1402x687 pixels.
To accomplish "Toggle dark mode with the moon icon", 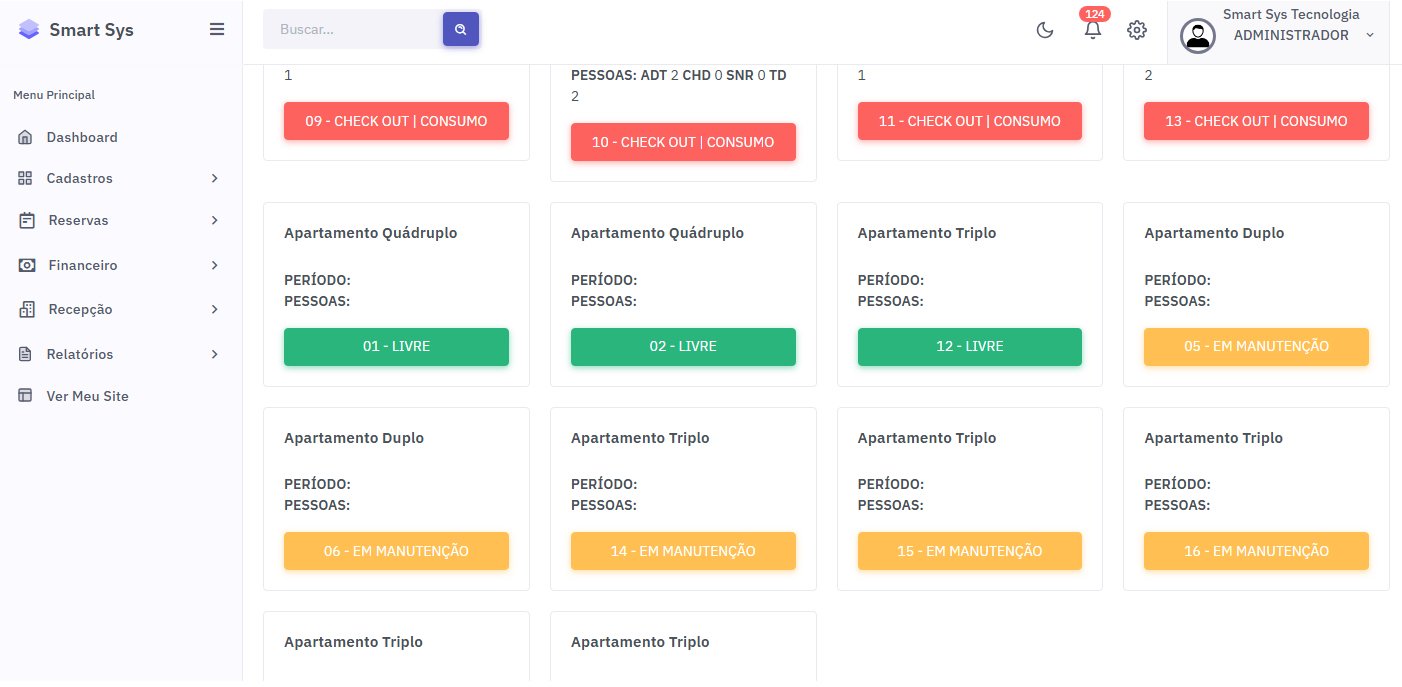I will [x=1045, y=30].
